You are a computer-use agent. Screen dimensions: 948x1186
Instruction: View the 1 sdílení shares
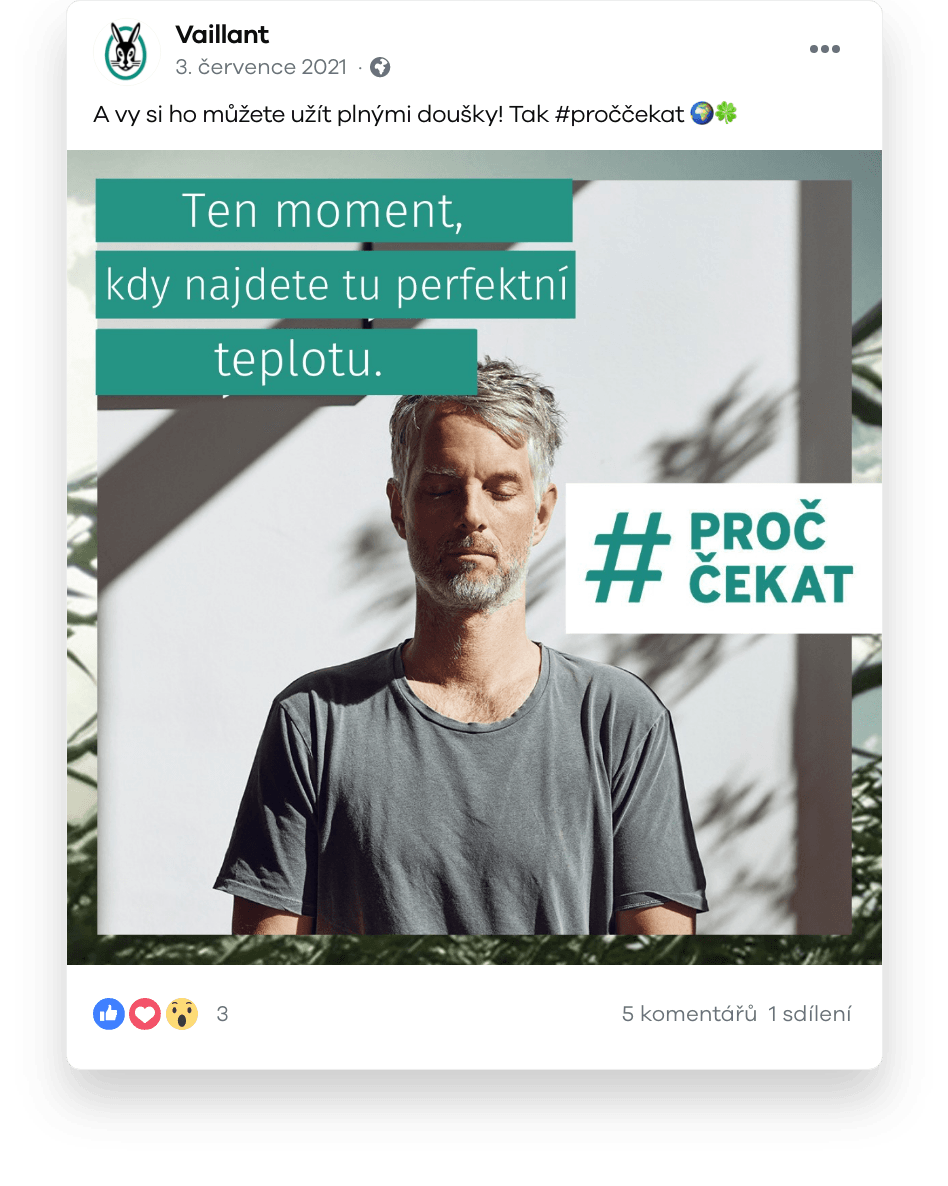coord(810,1014)
